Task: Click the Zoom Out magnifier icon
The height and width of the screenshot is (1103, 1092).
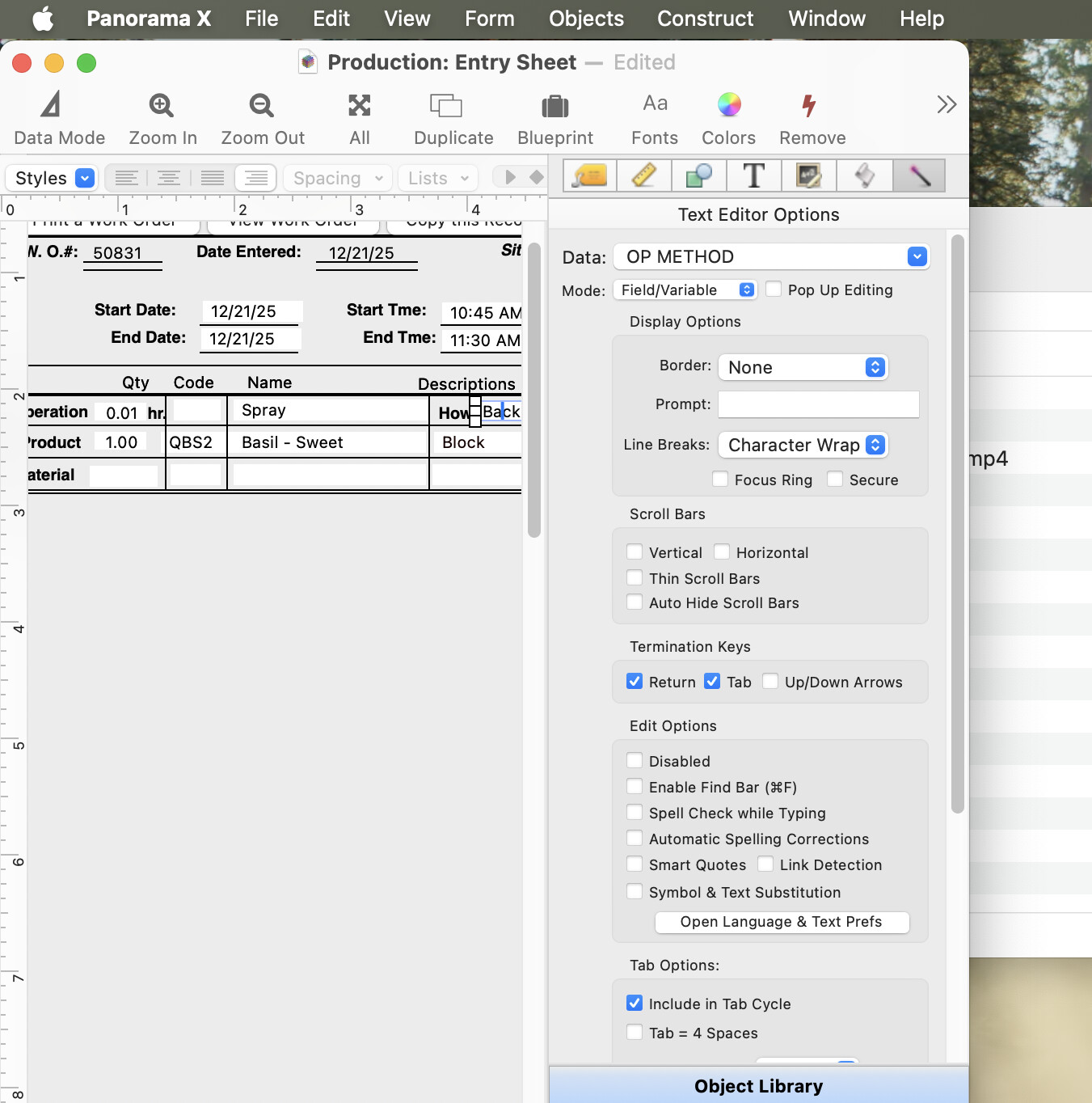Action: (x=262, y=106)
